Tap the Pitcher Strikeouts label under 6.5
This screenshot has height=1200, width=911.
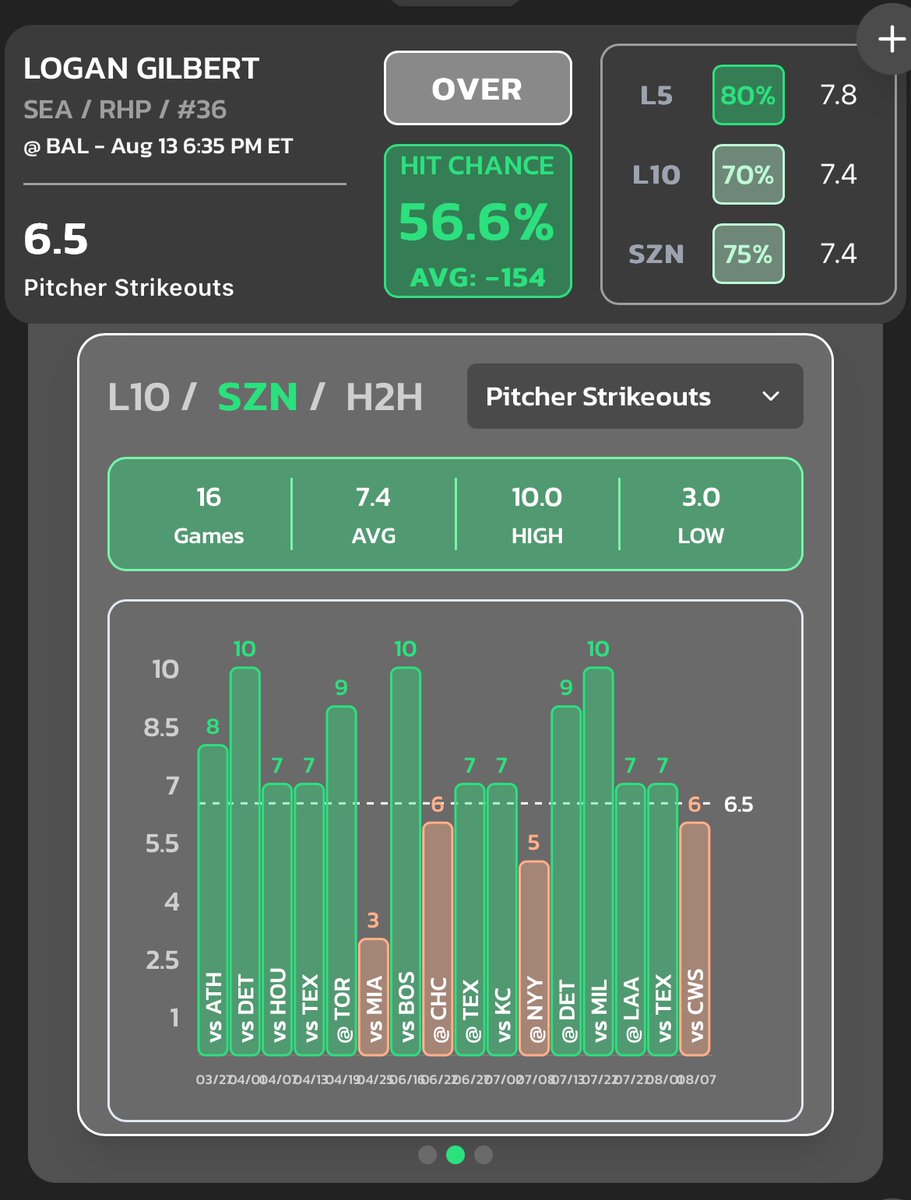[129, 288]
